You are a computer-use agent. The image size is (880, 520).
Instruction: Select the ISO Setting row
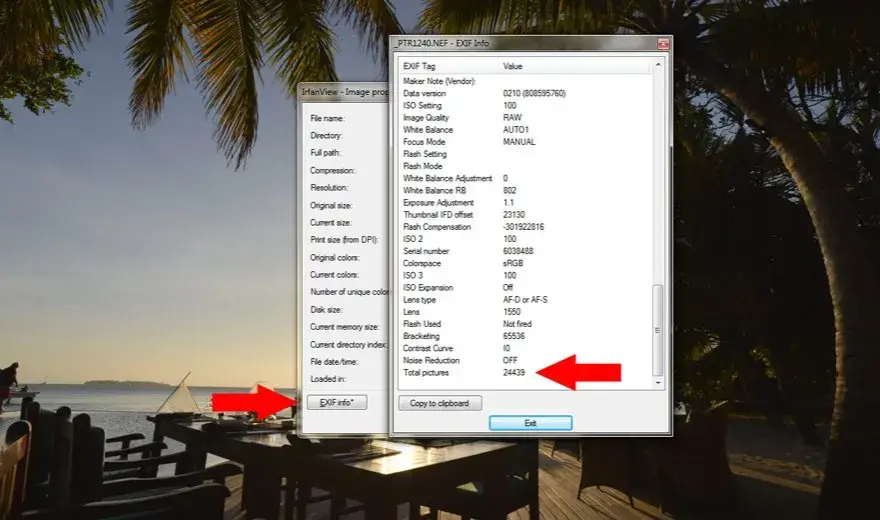click(526, 105)
